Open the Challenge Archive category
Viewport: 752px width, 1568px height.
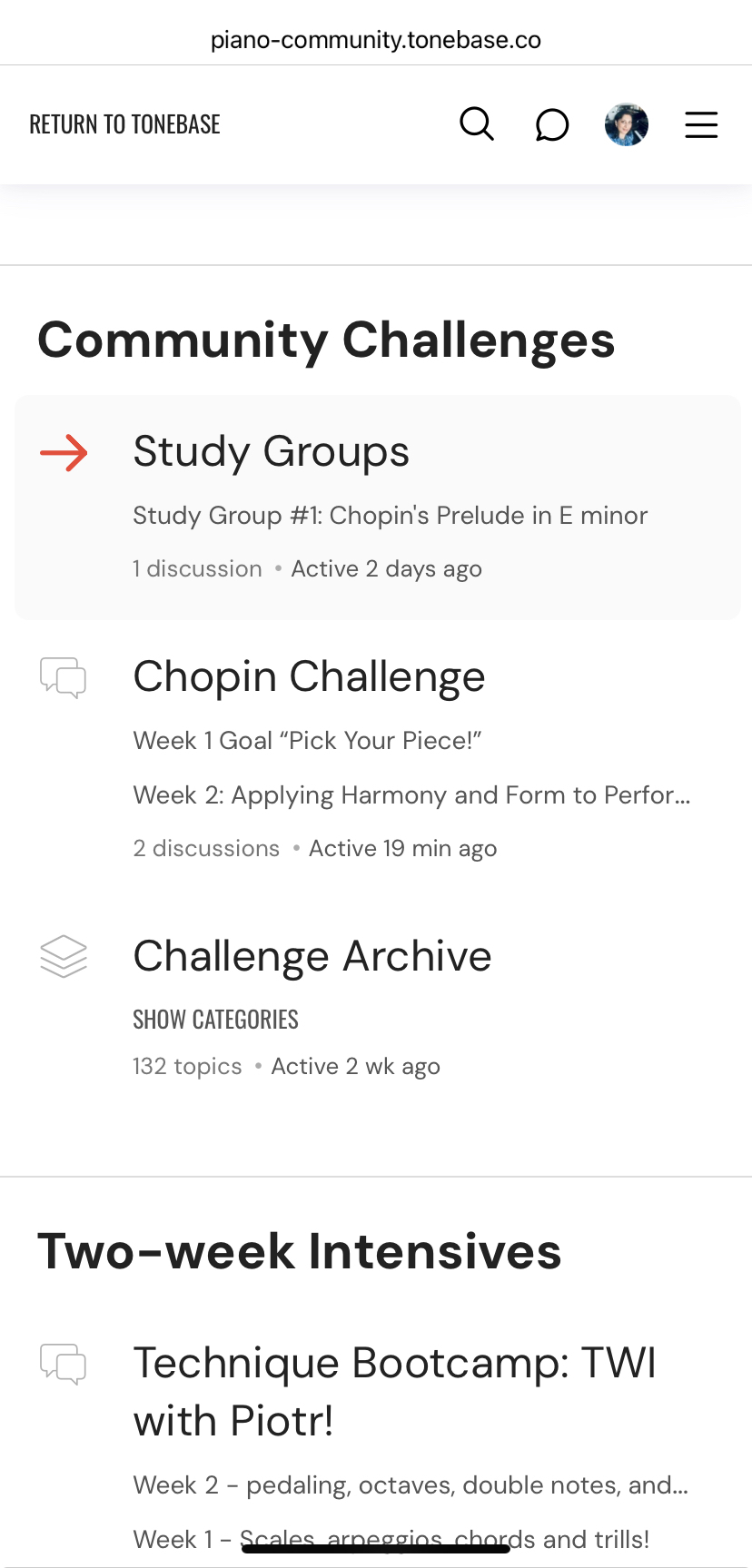pyautogui.click(x=312, y=956)
